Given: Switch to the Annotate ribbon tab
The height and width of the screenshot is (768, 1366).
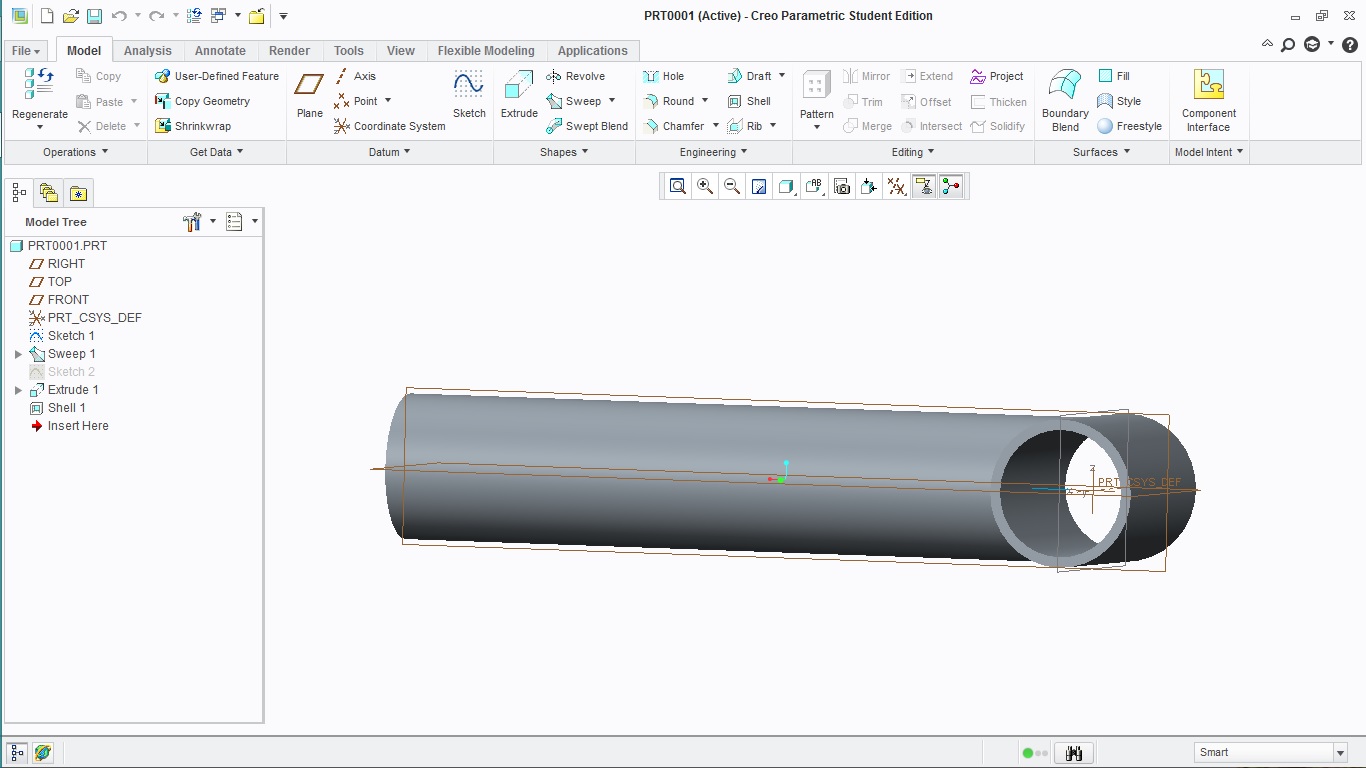Looking at the screenshot, I should click(x=220, y=51).
